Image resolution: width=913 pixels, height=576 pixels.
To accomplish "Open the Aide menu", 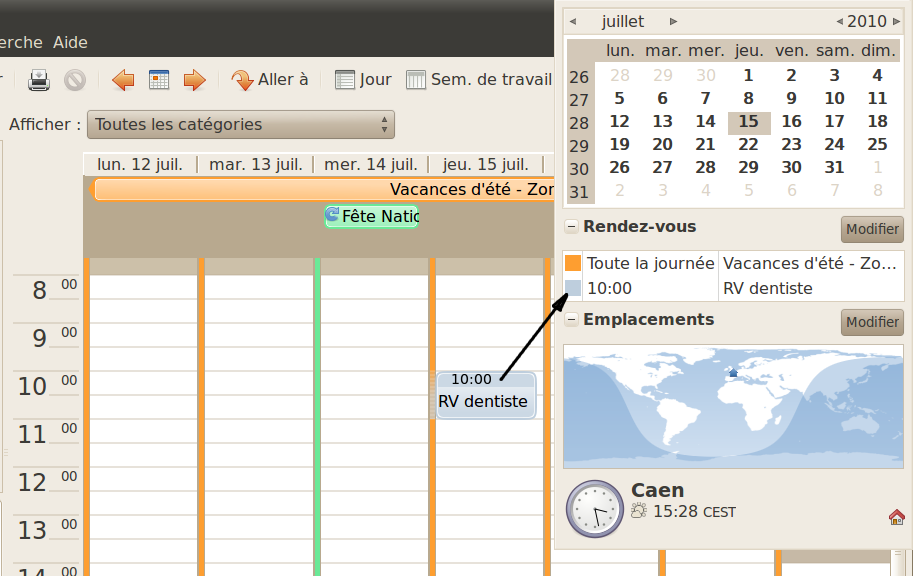I will [x=70, y=42].
